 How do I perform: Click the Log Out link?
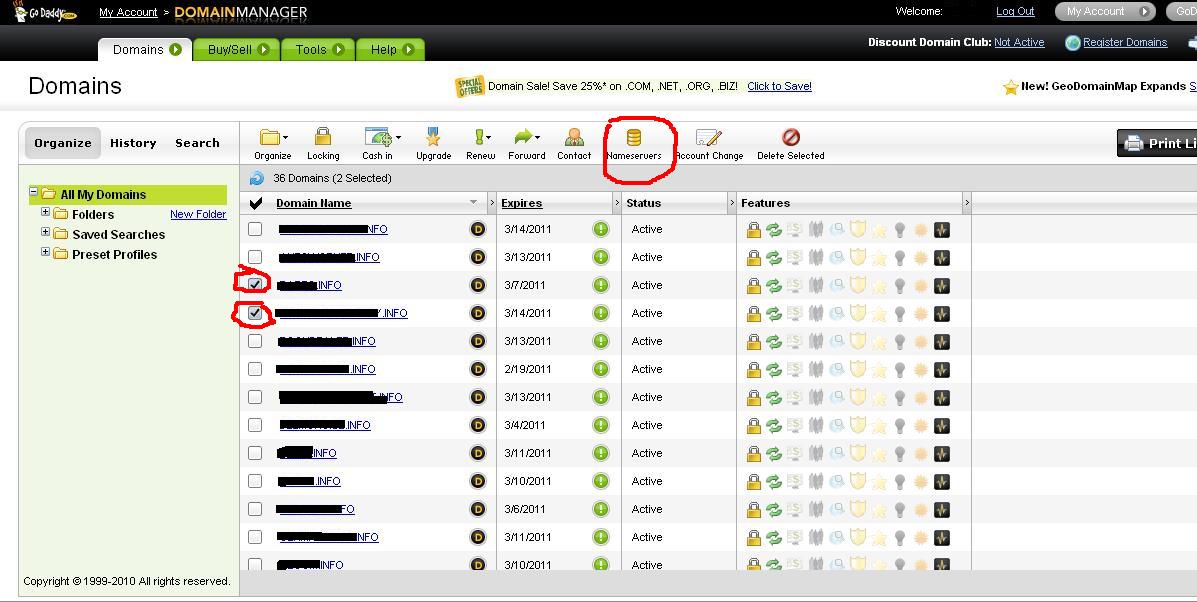(1015, 12)
